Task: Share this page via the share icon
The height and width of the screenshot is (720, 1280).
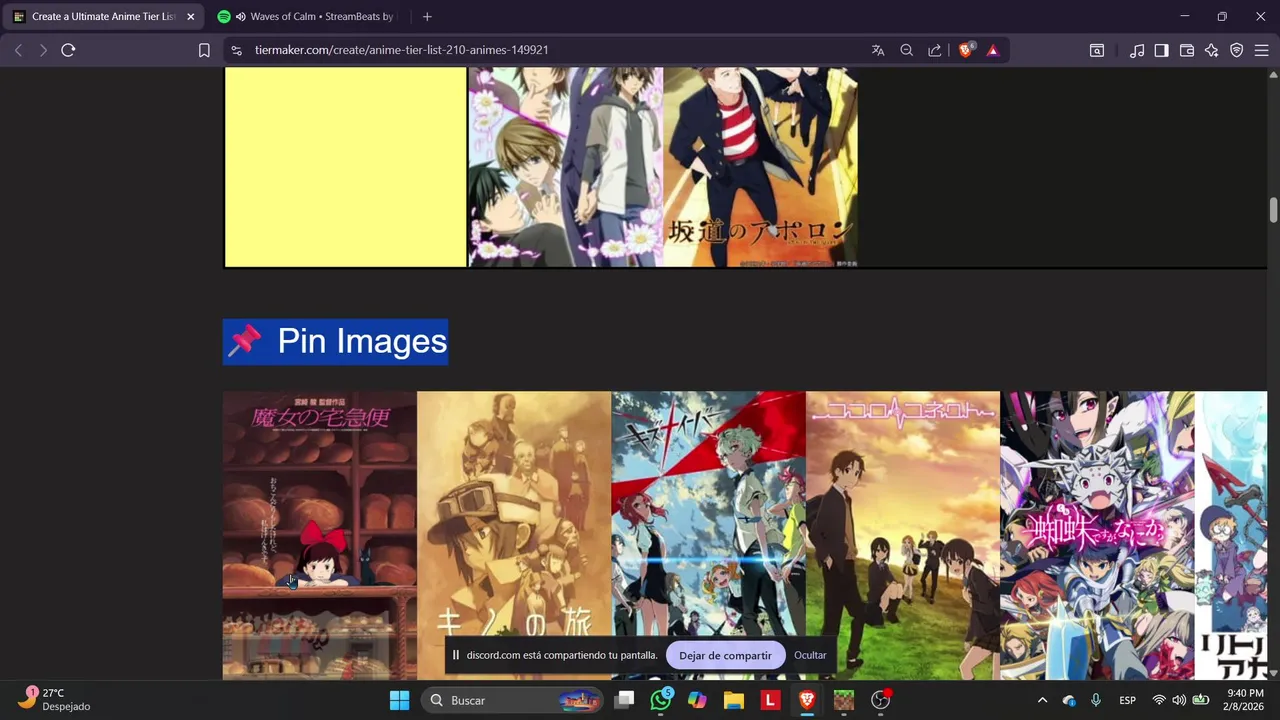Action: coord(934,50)
